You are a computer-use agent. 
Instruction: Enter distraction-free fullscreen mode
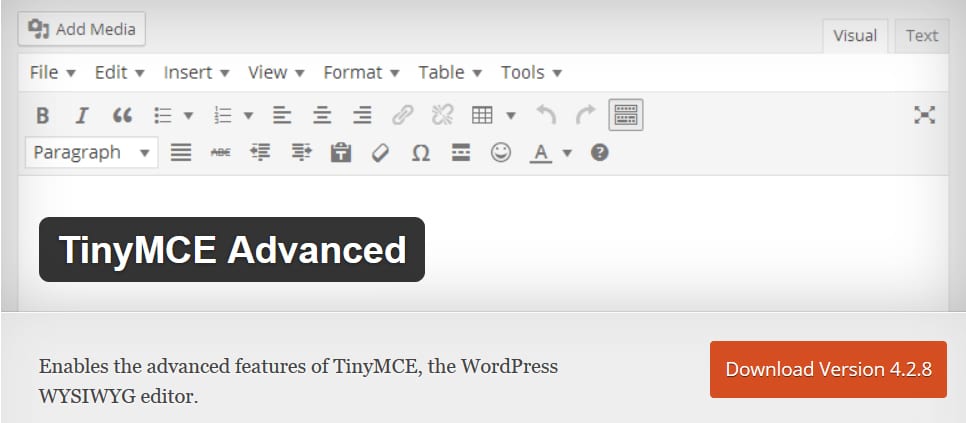coord(925,115)
